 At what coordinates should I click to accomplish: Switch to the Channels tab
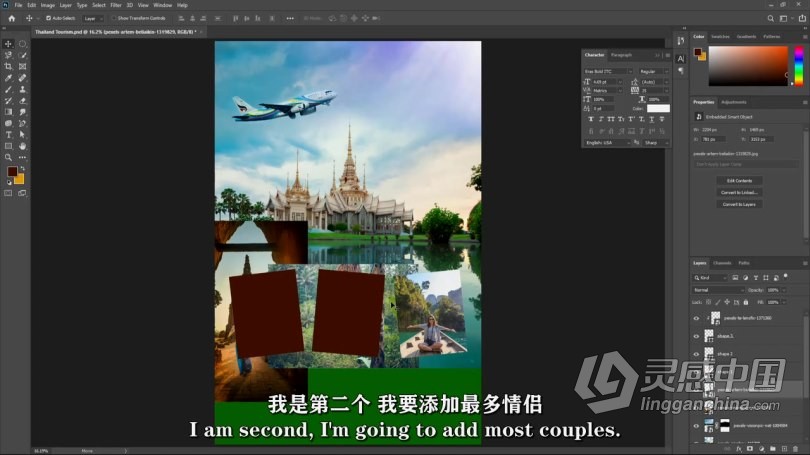point(722,263)
